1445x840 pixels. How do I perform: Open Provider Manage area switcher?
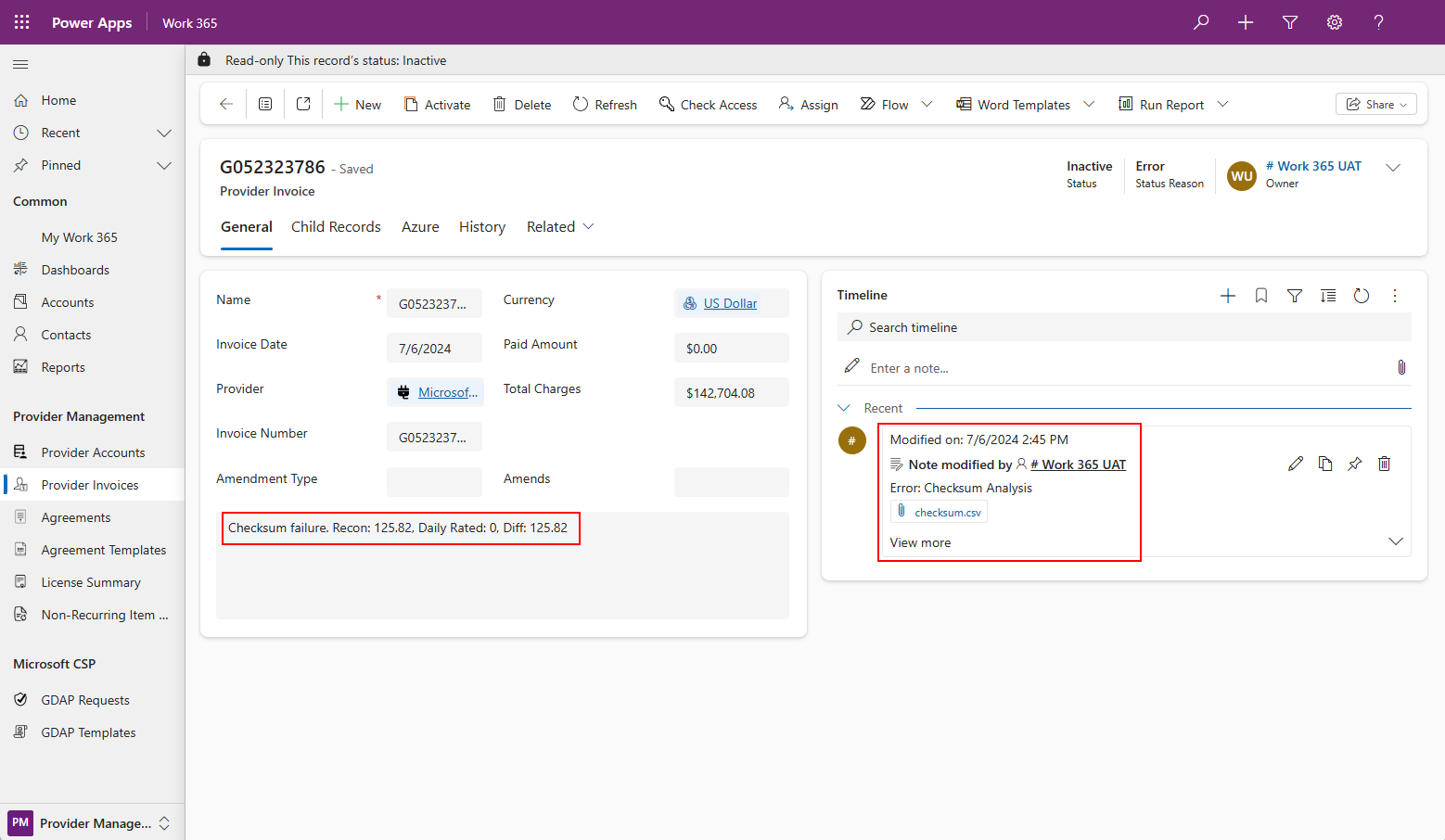coord(92,823)
